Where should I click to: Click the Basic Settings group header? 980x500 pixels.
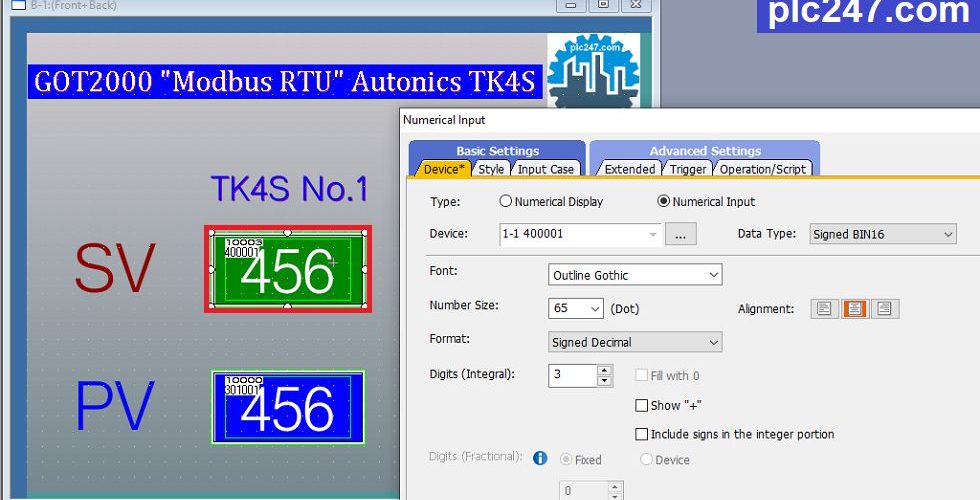[x=498, y=151]
